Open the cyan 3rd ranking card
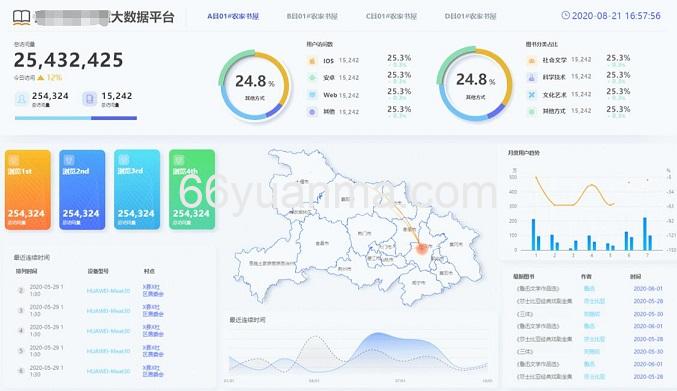This screenshot has height=391, width=677. coord(137,189)
